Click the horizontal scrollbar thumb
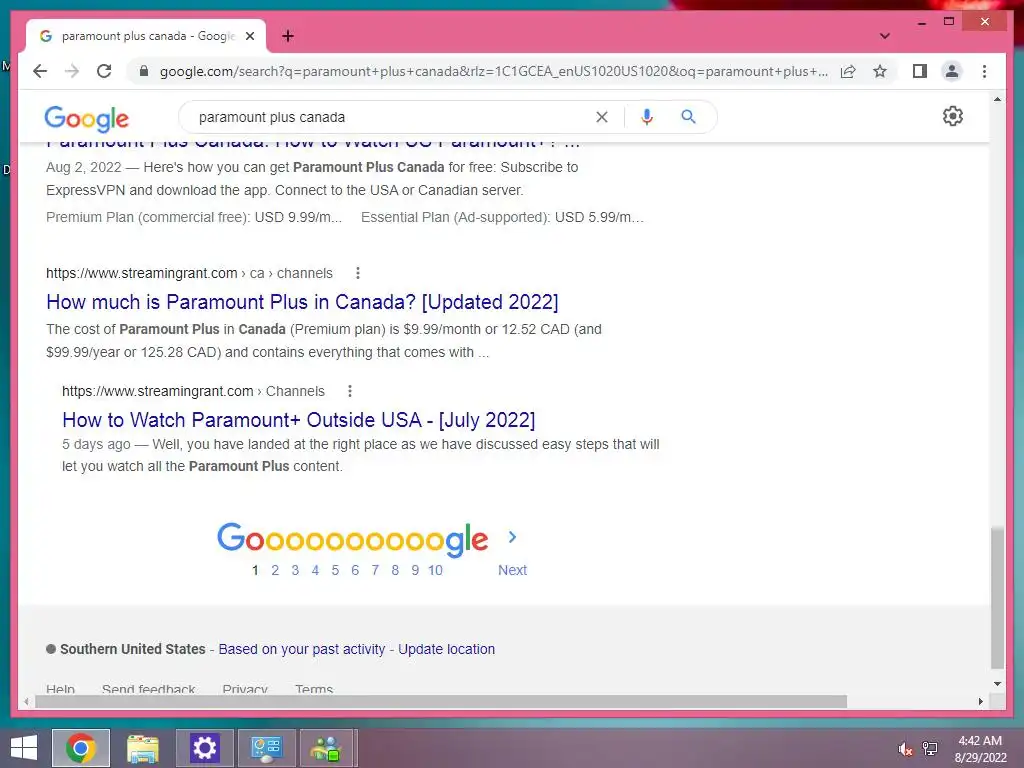Viewport: 1024px width, 768px height. (x=441, y=701)
